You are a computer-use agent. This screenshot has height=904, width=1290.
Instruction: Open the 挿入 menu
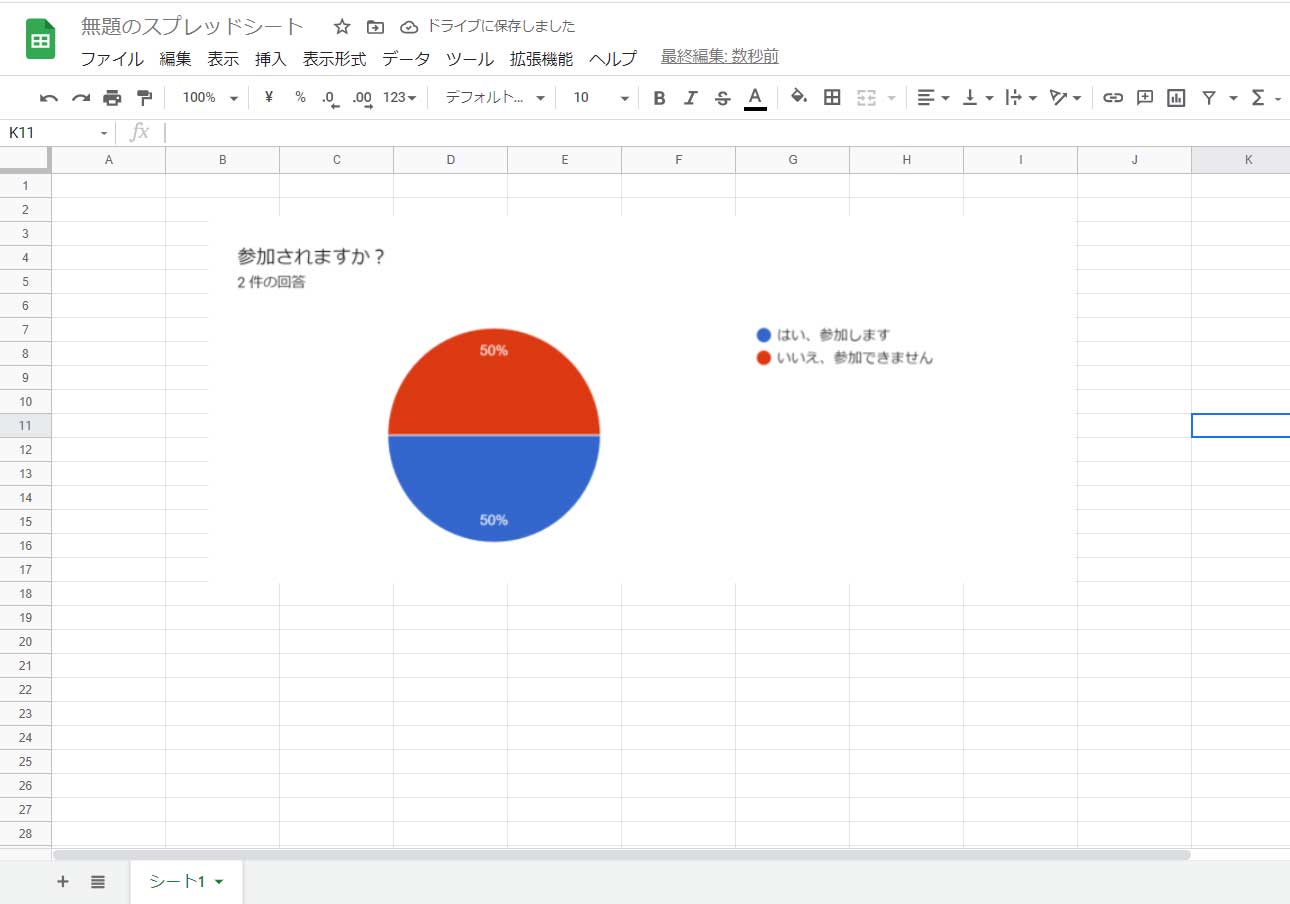point(270,59)
